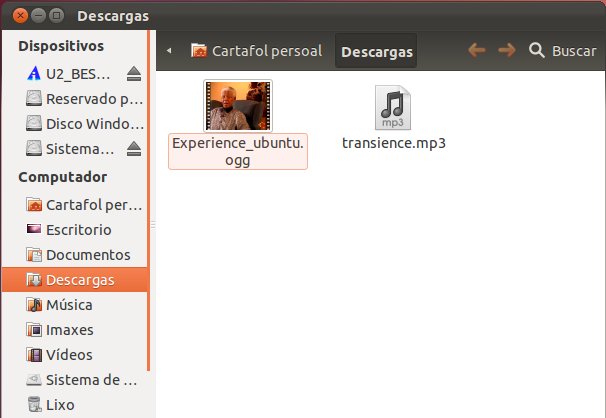This screenshot has width=606, height=418.
Task: Click the Sistema de ... filesystem icon
Action: [x=34, y=380]
